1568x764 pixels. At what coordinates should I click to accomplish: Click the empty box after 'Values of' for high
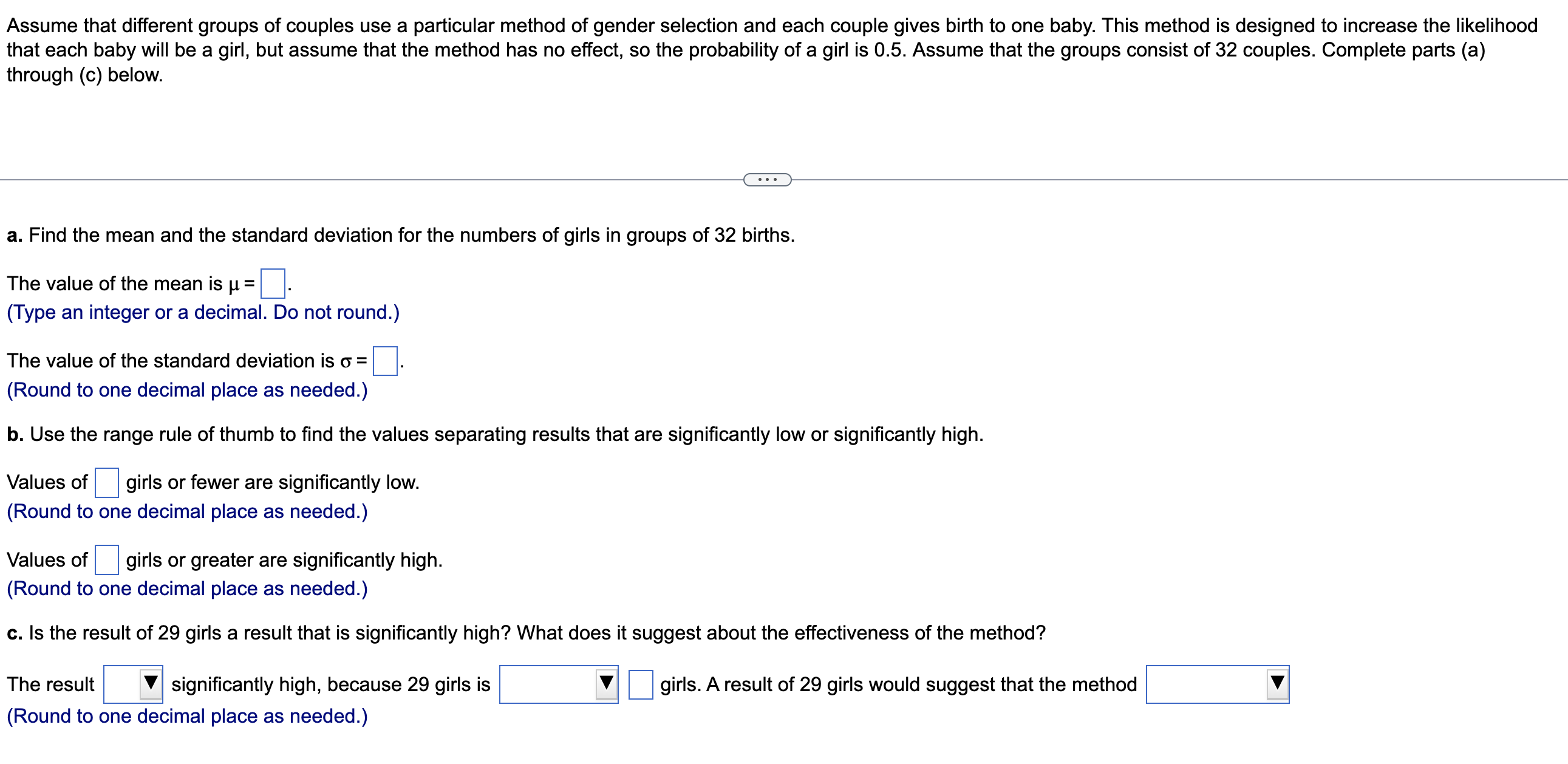click(x=107, y=559)
